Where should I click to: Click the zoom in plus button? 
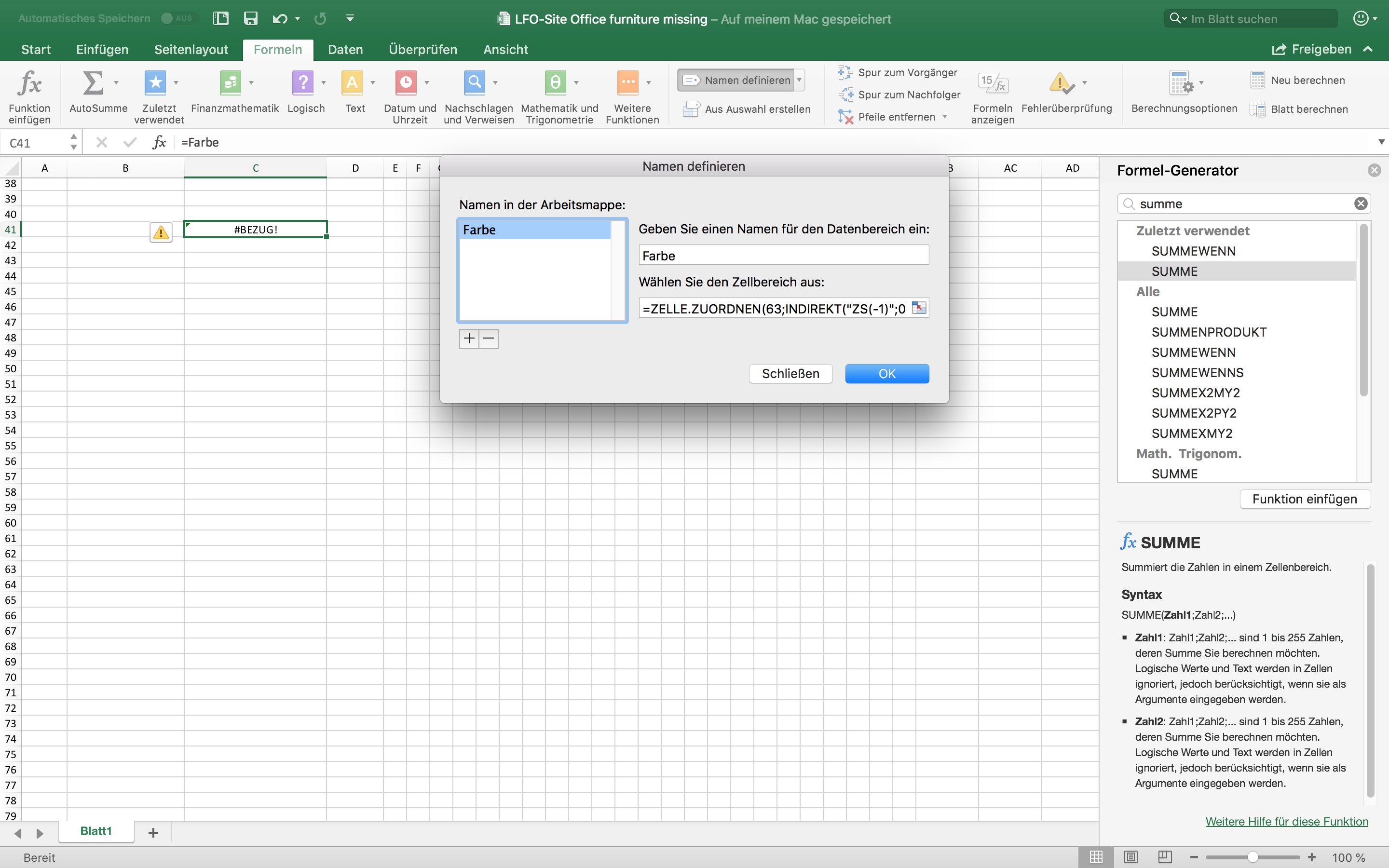pos(1311,857)
